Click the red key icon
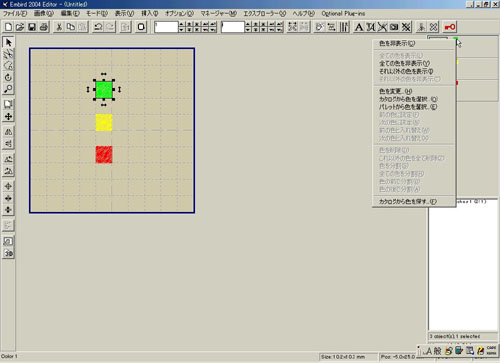This screenshot has height=363, width=500. pos(450,27)
